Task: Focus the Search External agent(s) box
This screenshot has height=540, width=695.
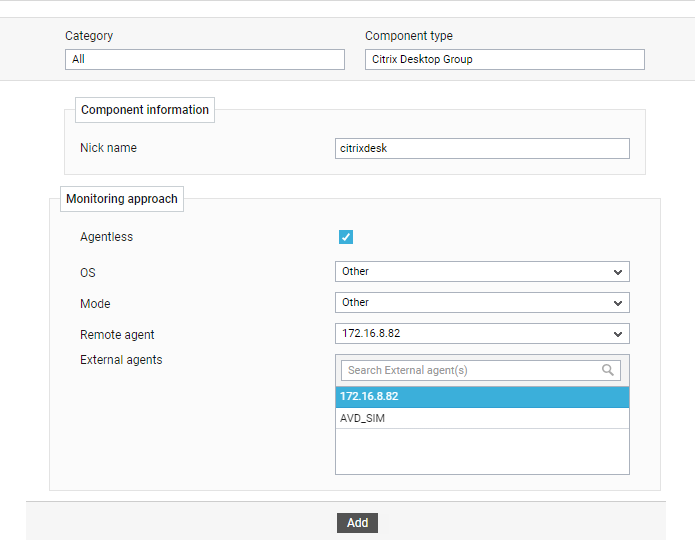Action: tap(480, 370)
